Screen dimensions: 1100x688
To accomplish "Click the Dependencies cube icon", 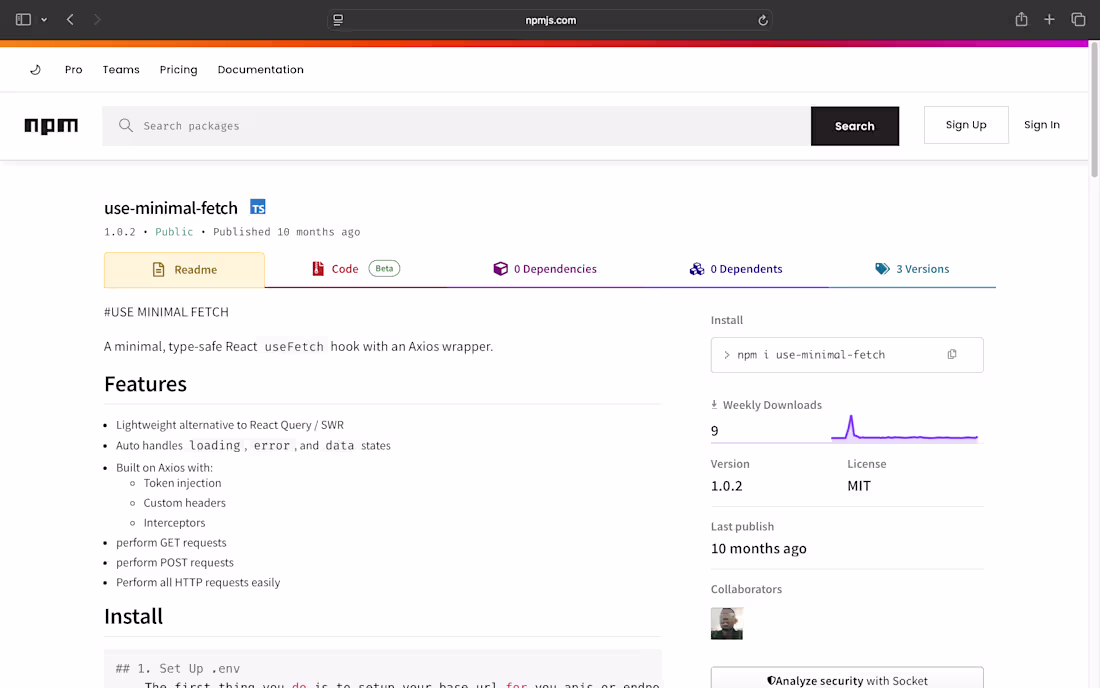I will (500, 269).
